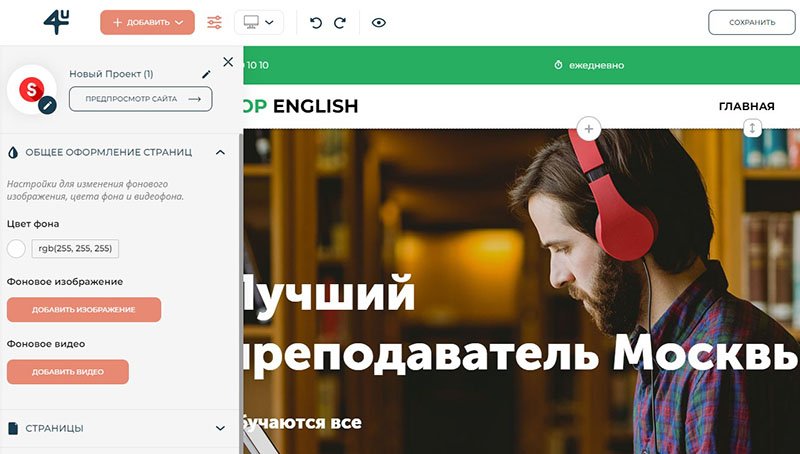Click the Предпросмотр сайта button
Screen dimensions: 800x454
pyautogui.click(x=141, y=99)
